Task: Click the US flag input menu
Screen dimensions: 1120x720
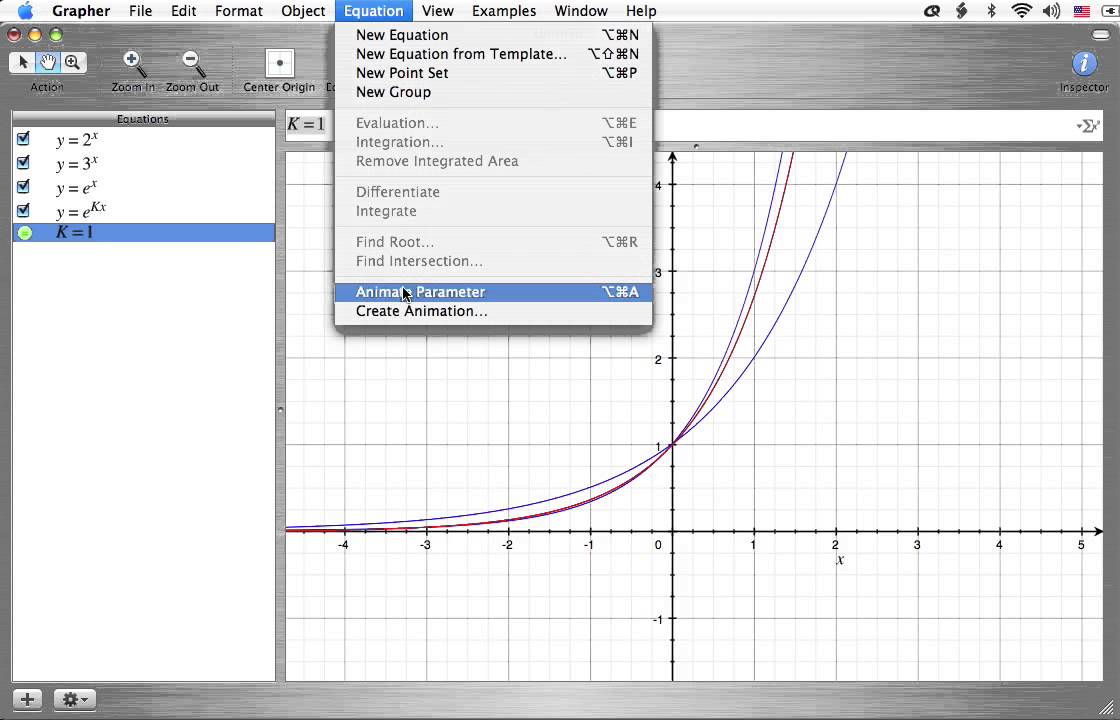Action: pos(1081,10)
